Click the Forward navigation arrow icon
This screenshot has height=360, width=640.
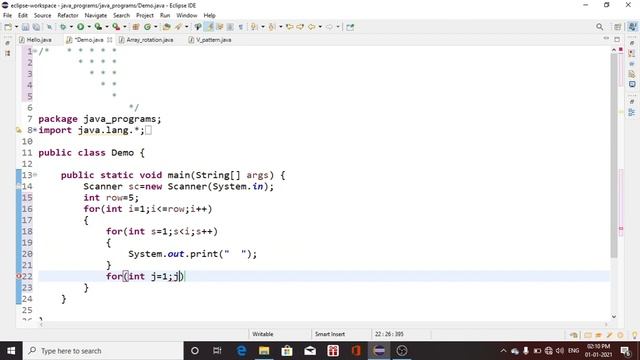pos(329,27)
